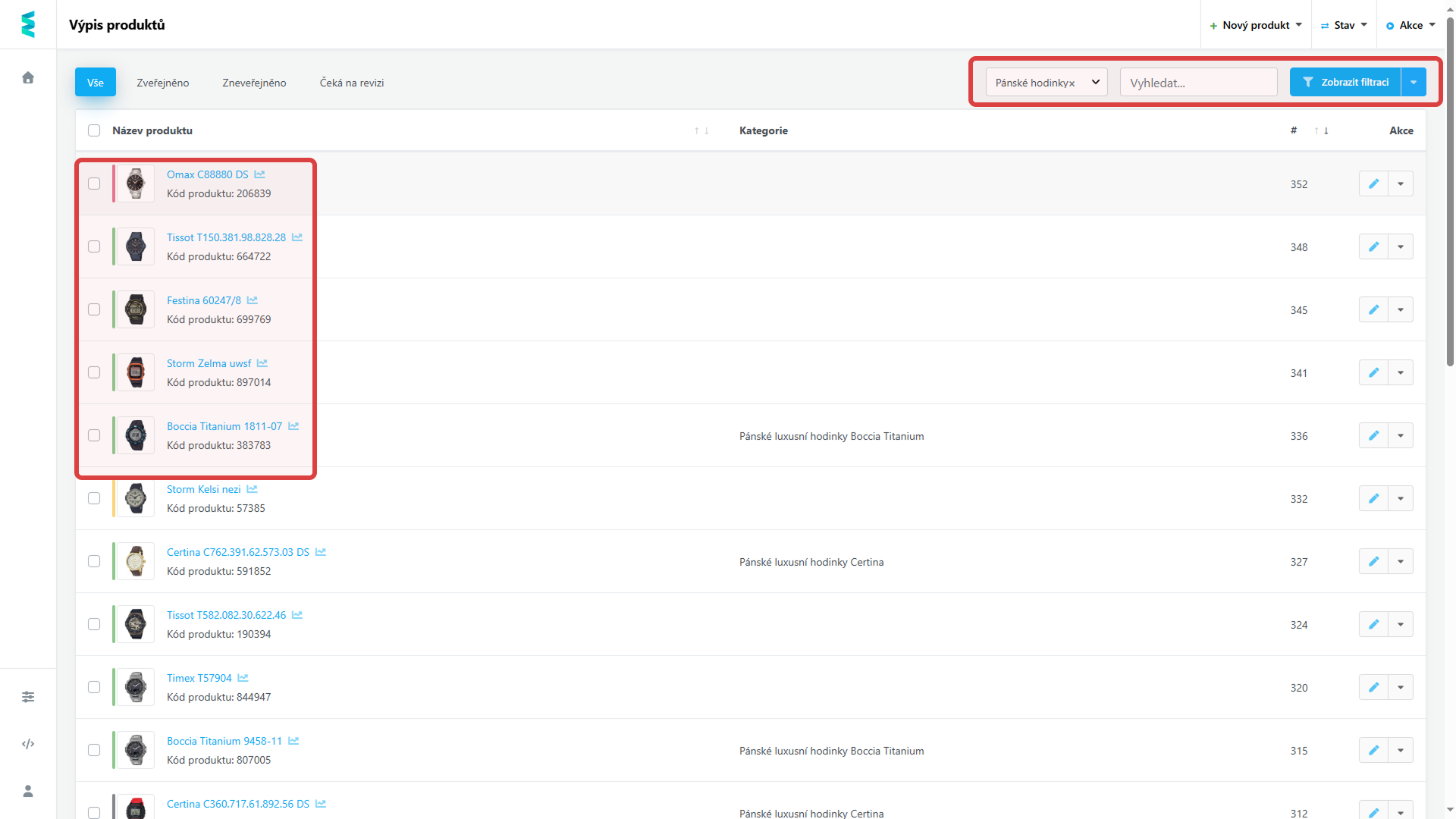Focus the Vyhledat search field

(x=1198, y=83)
